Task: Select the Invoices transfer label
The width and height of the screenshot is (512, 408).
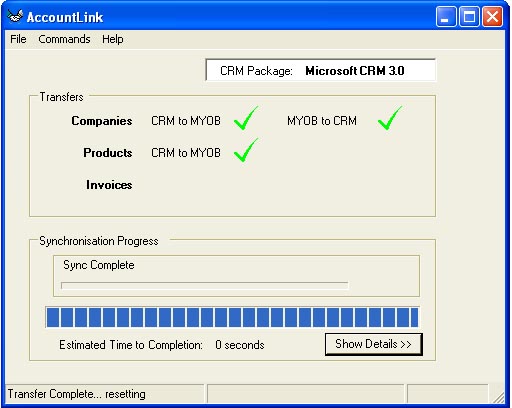Action: pos(109,185)
